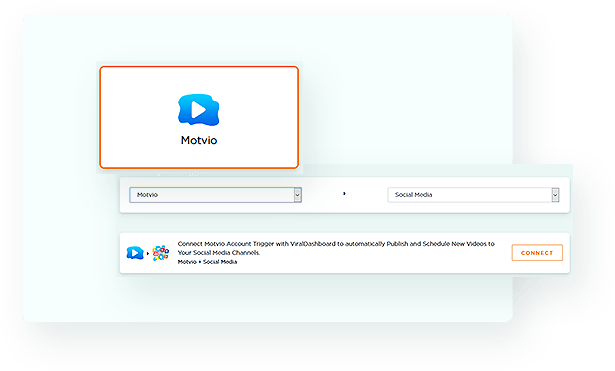
Task: Click the orange CONNECT button
Action: 537,253
